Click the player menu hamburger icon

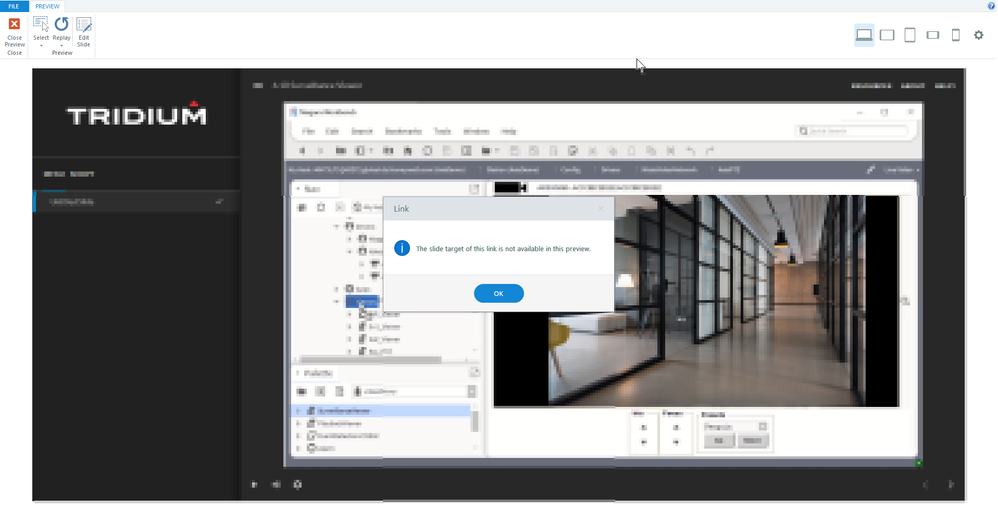tap(257, 86)
